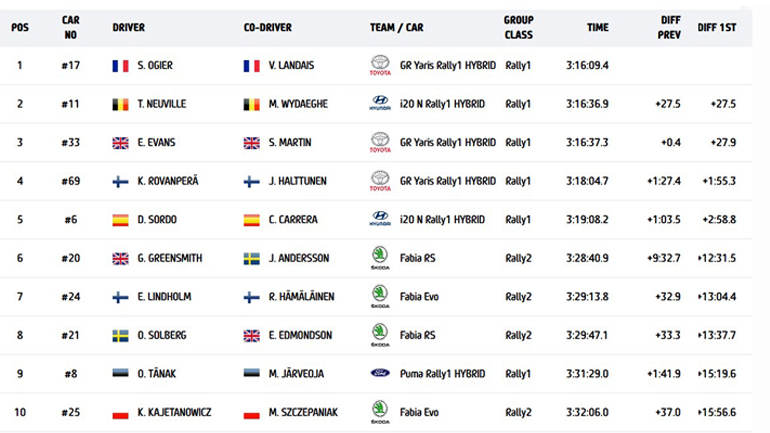Click the DIFF 1ST column header
Image resolution: width=770 pixels, height=433 pixels.
[718, 27]
